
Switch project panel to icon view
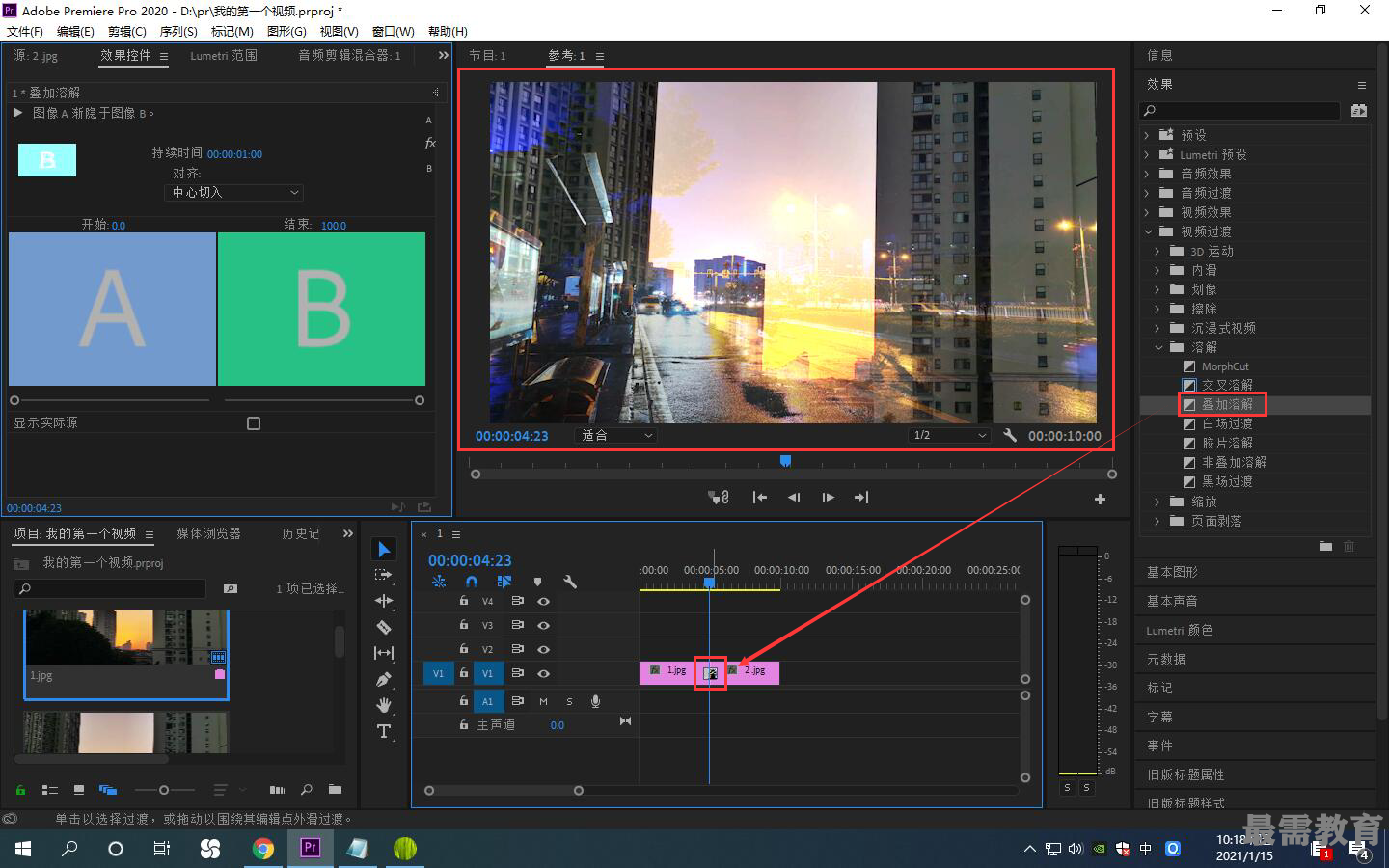79,790
